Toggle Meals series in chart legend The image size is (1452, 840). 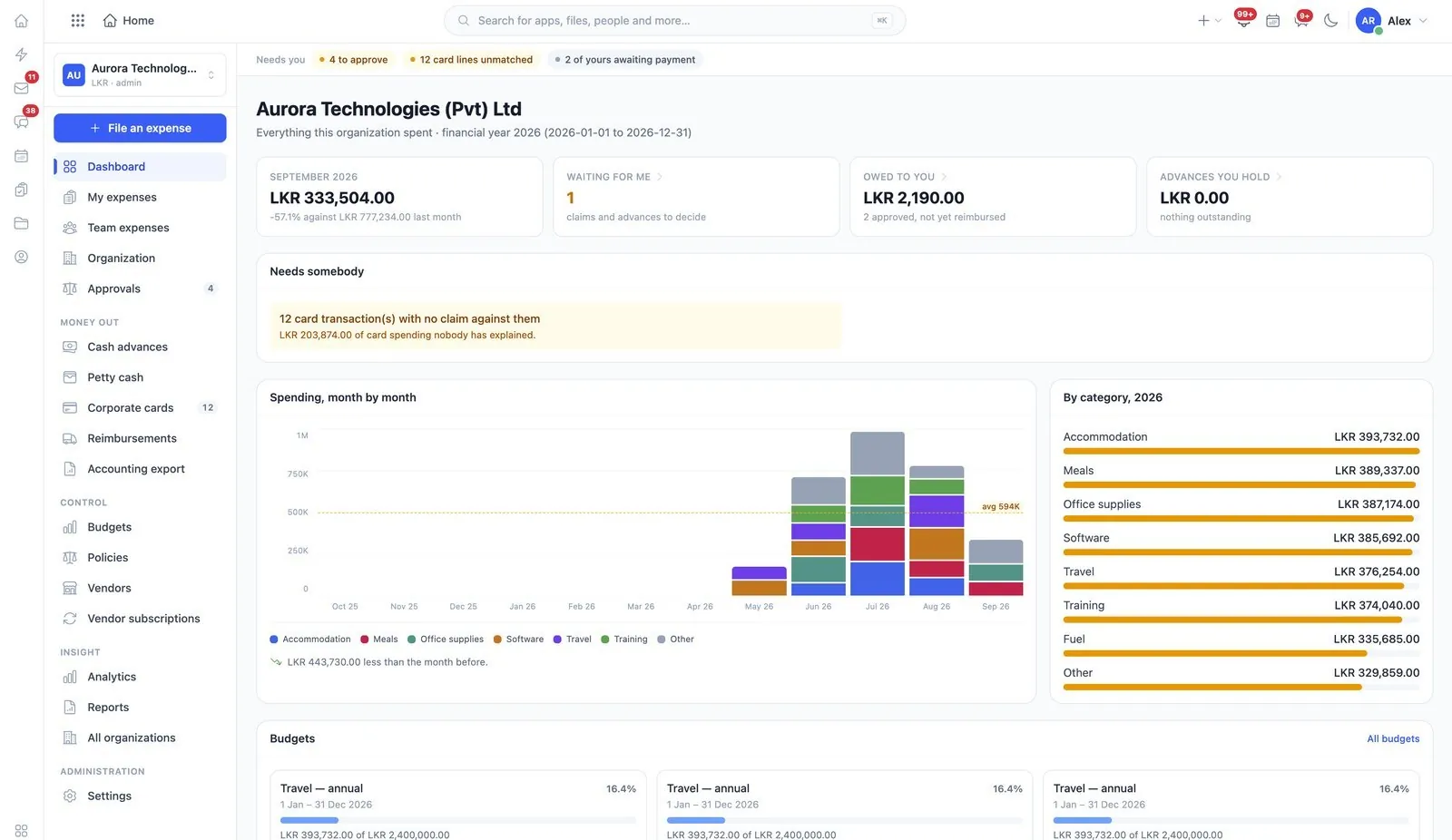[x=379, y=640]
